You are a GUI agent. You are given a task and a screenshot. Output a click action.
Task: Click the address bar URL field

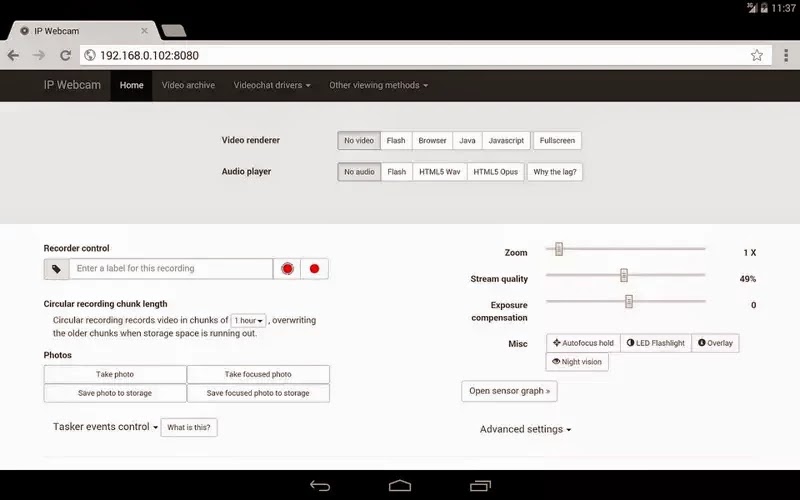pyautogui.click(x=426, y=55)
